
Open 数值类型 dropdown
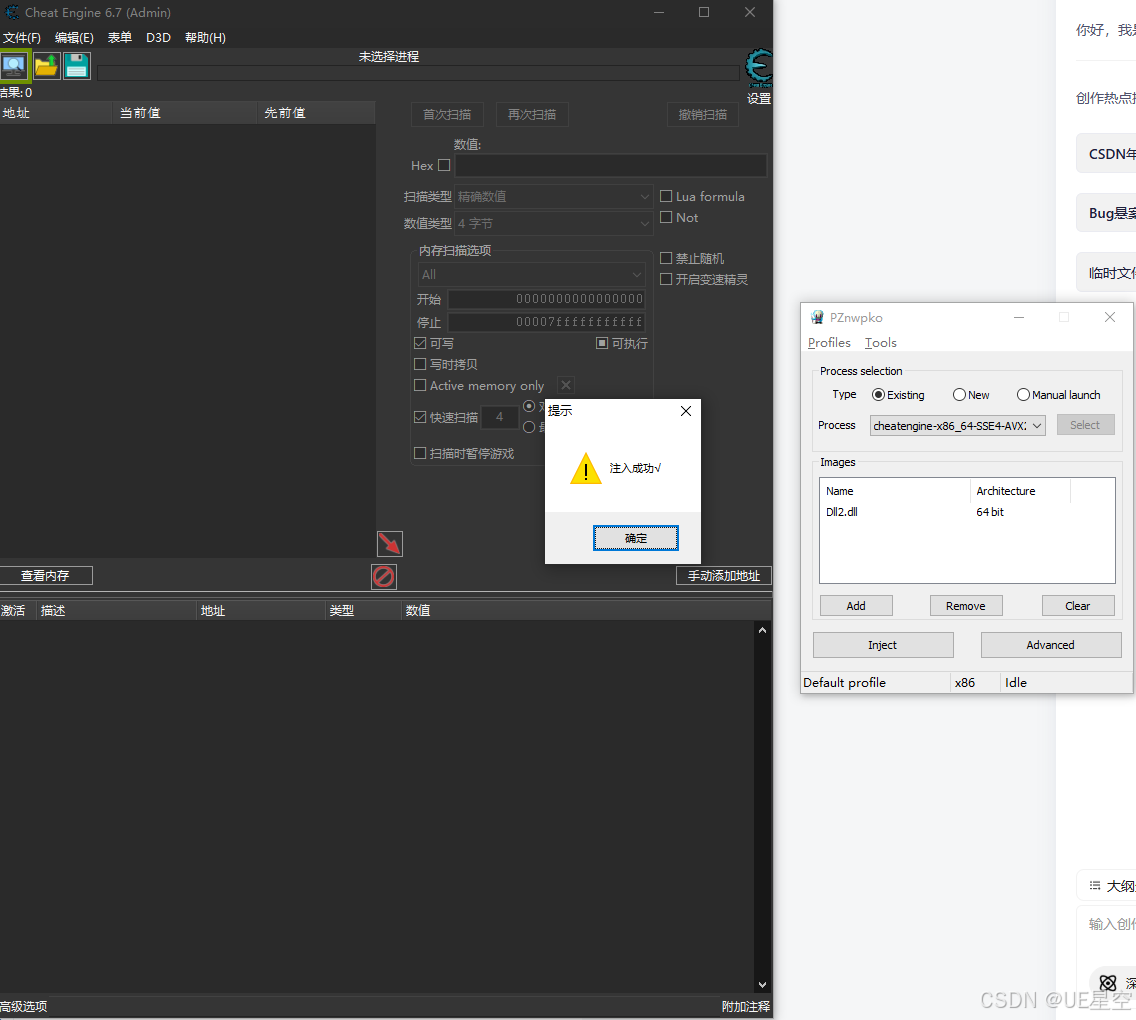(x=554, y=224)
